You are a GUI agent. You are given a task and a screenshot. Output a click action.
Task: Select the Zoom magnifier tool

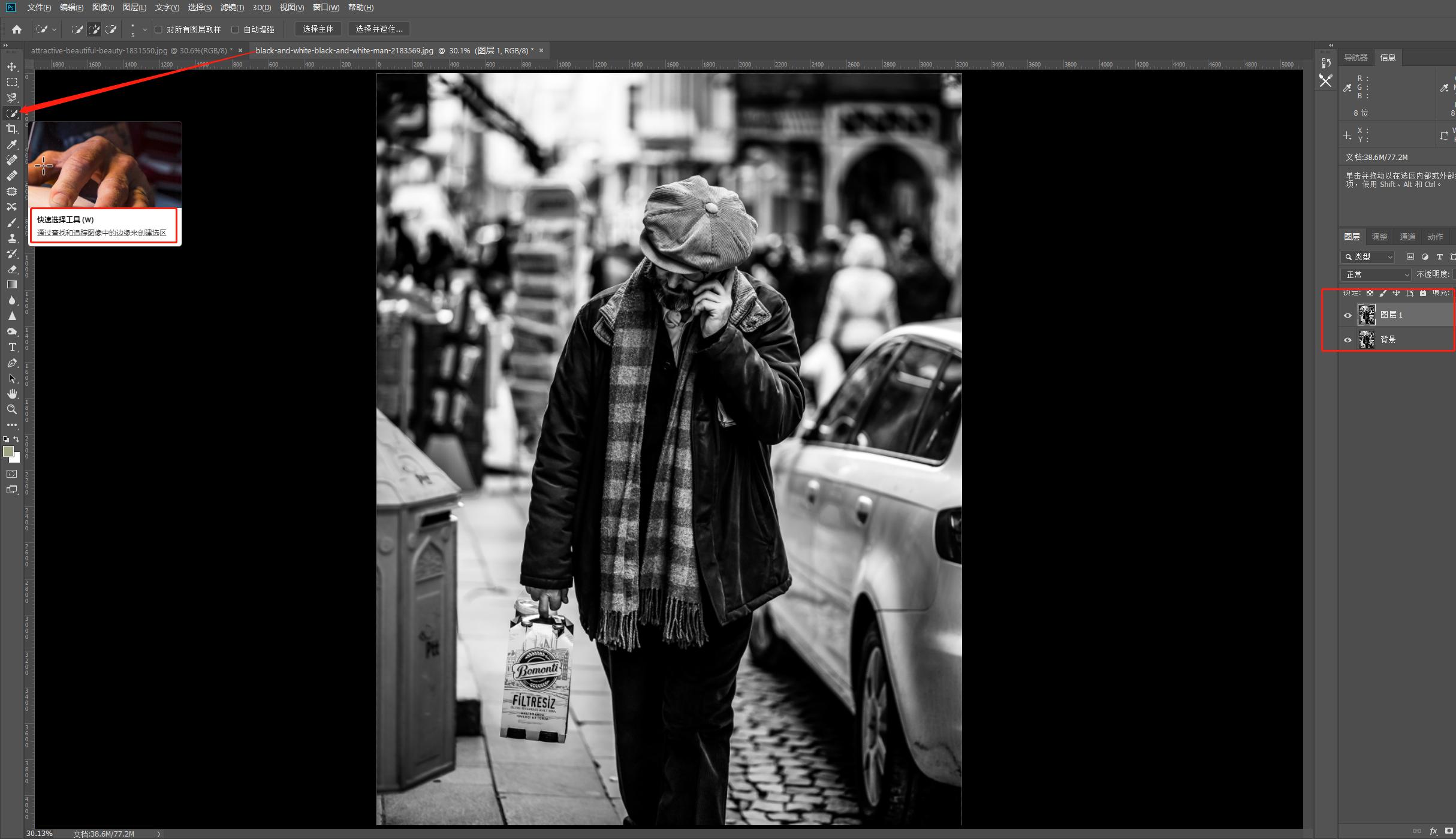(12, 409)
